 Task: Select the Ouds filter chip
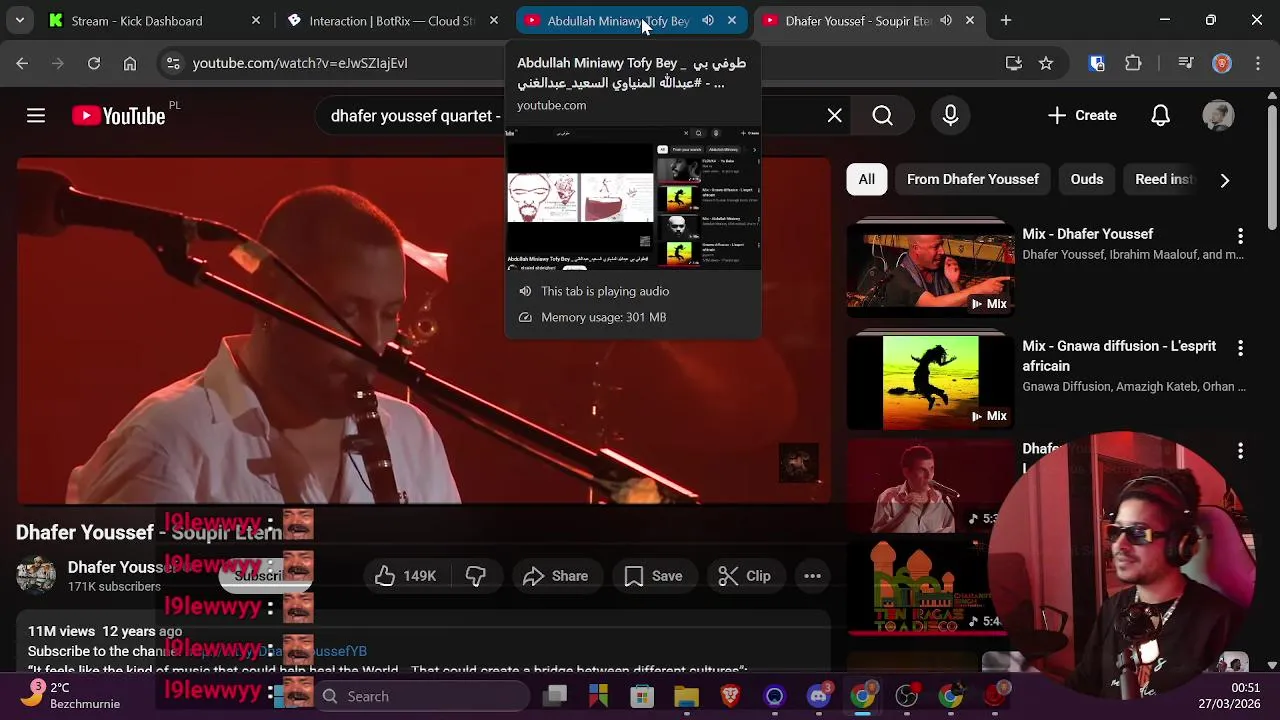[1087, 180]
